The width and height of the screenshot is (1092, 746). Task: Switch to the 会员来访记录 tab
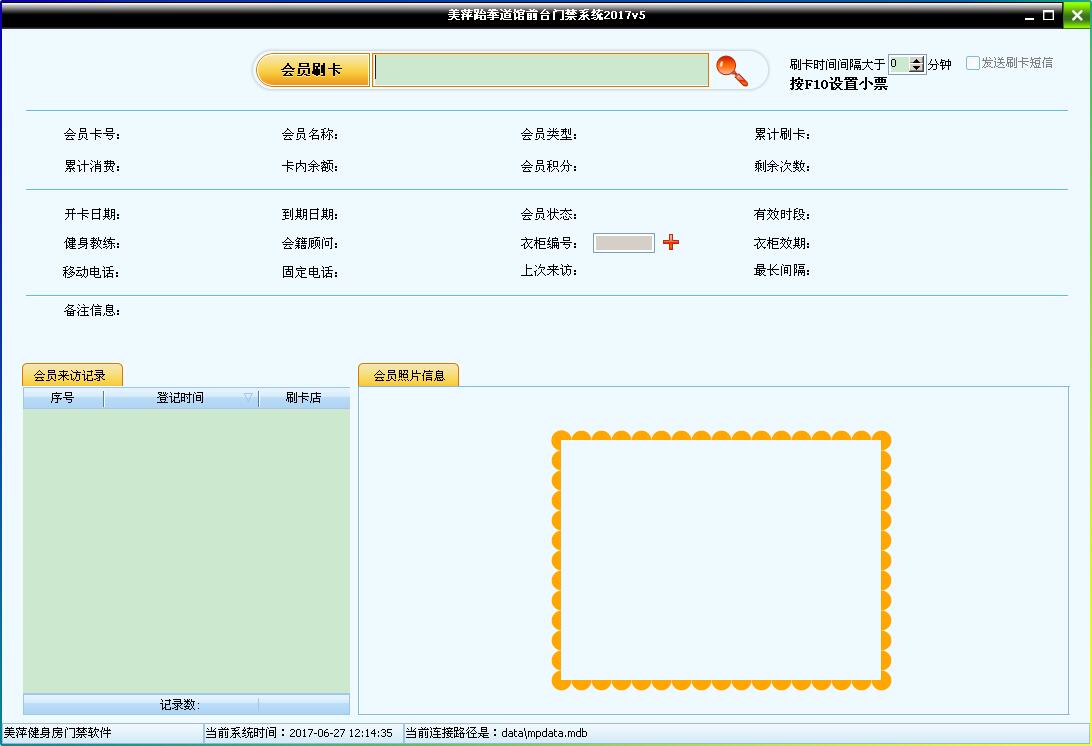[x=70, y=373]
